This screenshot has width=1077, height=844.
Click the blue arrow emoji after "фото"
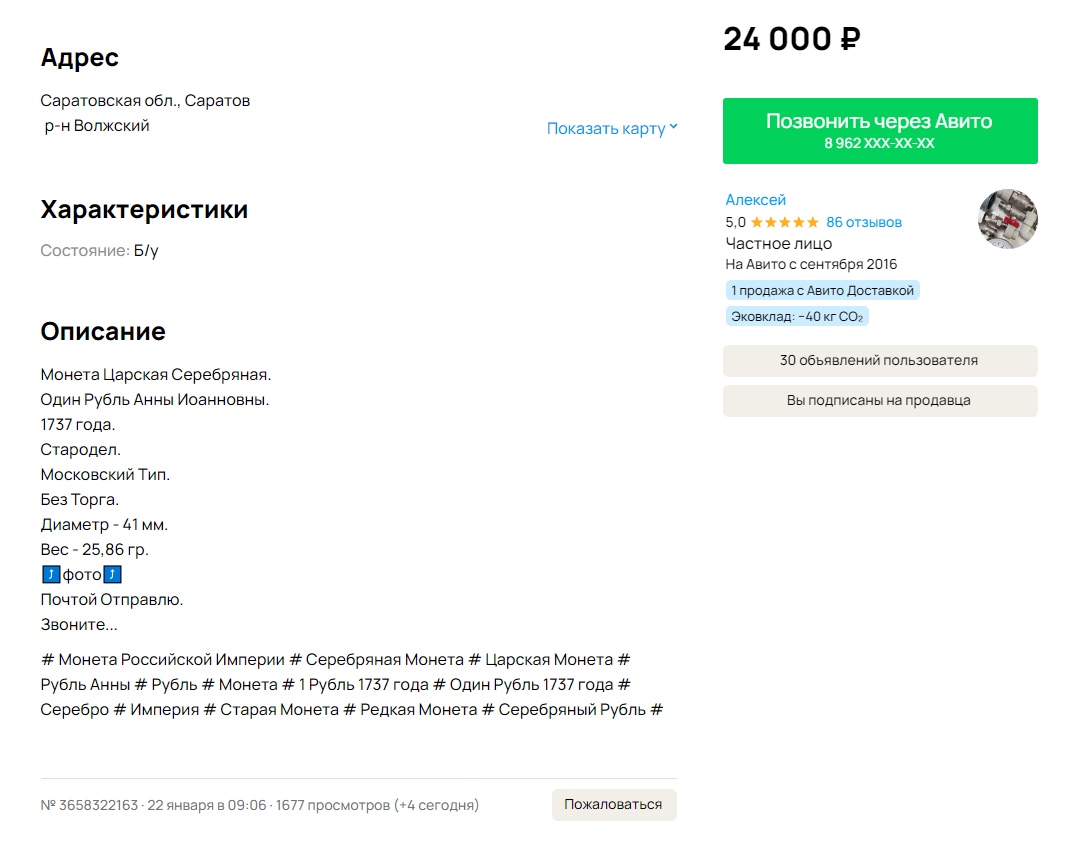point(113,575)
